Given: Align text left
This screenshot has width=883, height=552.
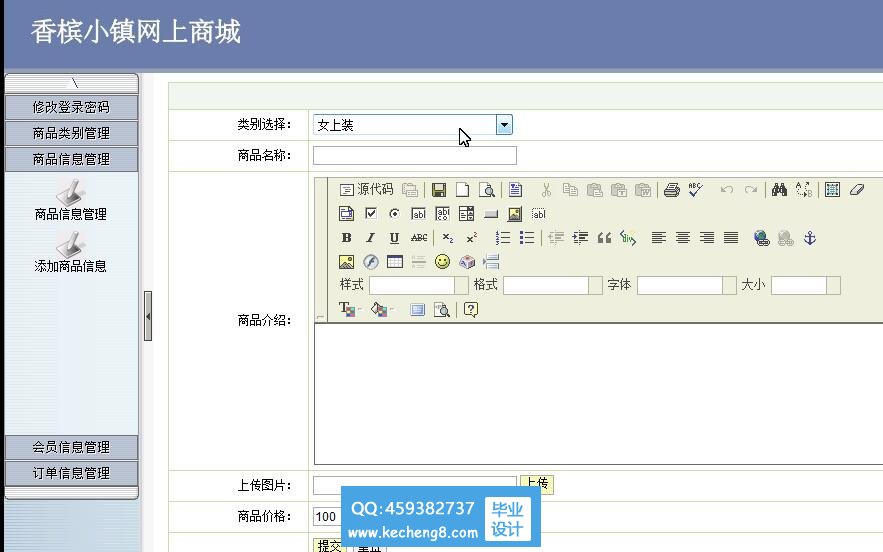Looking at the screenshot, I should coord(658,238).
